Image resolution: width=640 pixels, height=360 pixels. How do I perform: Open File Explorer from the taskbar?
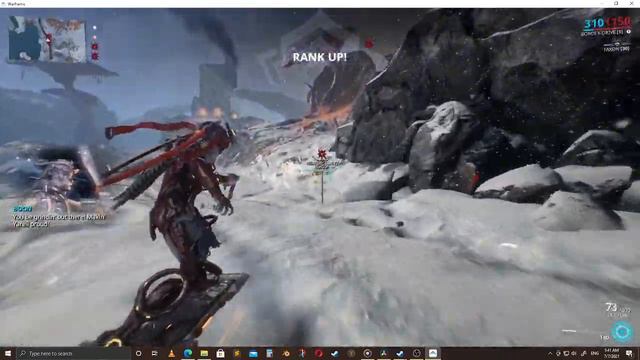coord(204,353)
